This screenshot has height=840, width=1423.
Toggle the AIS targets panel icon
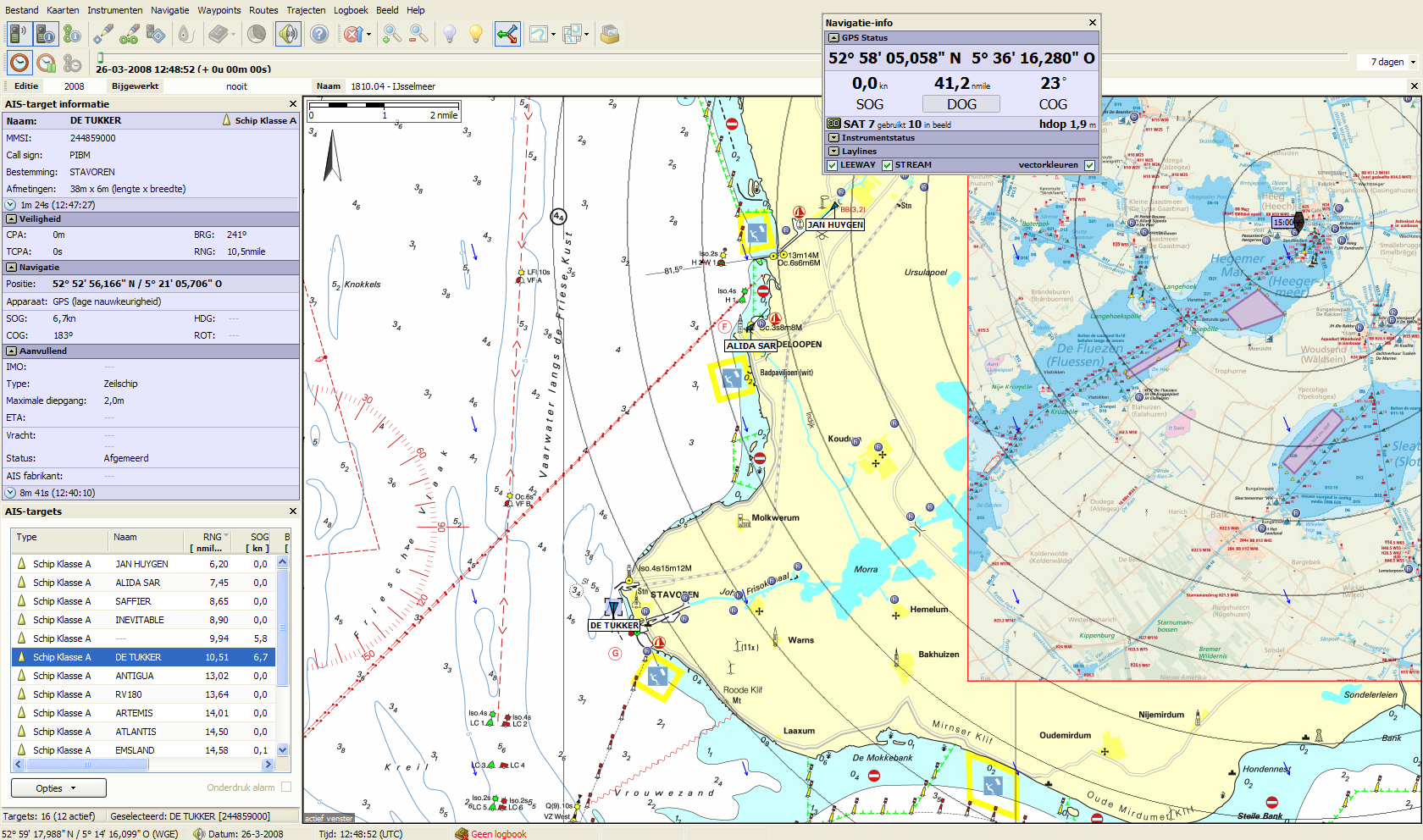[19, 34]
